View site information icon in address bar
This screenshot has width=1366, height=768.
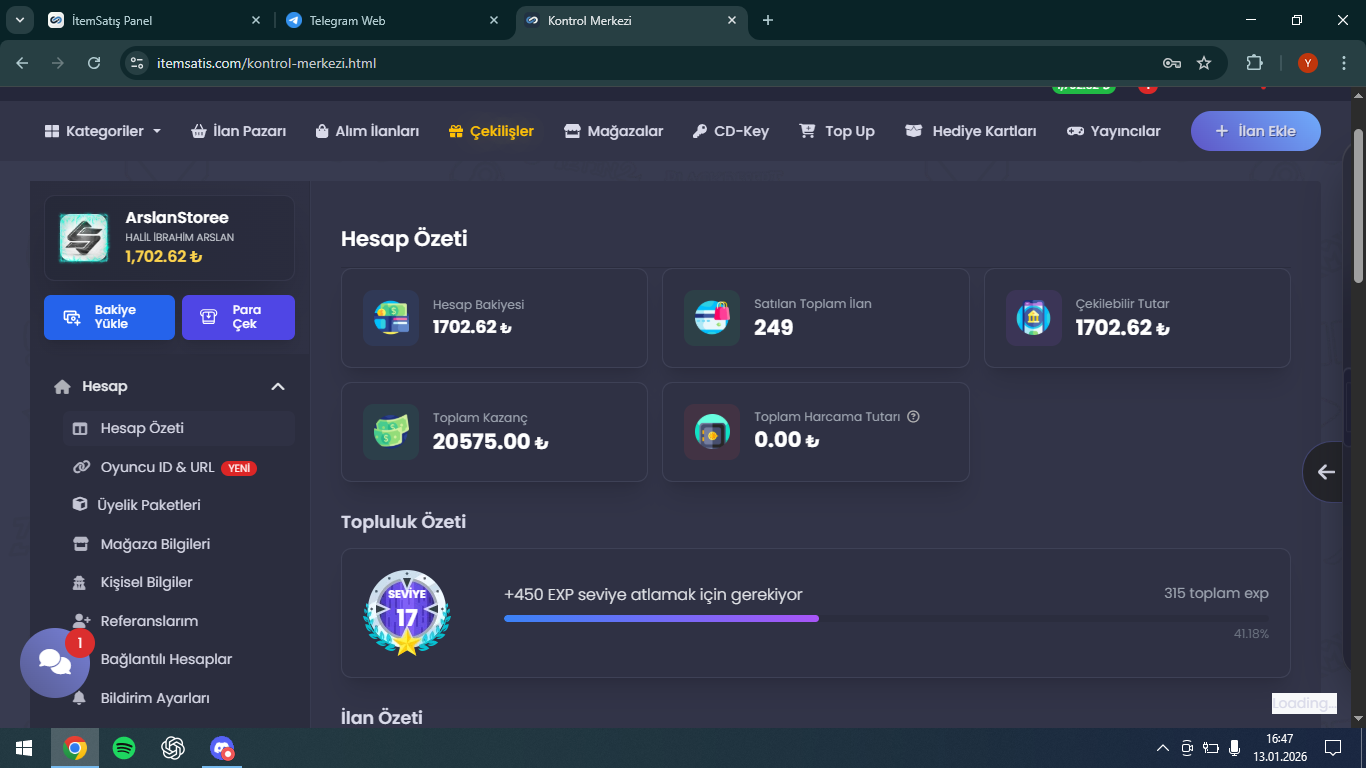pos(138,63)
